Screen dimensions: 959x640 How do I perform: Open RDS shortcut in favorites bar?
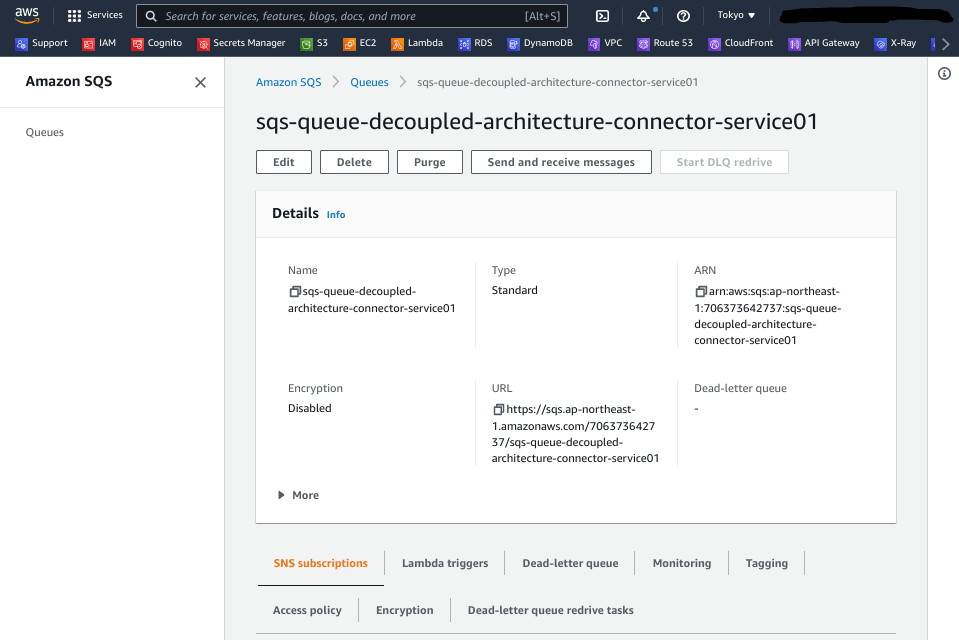[475, 43]
